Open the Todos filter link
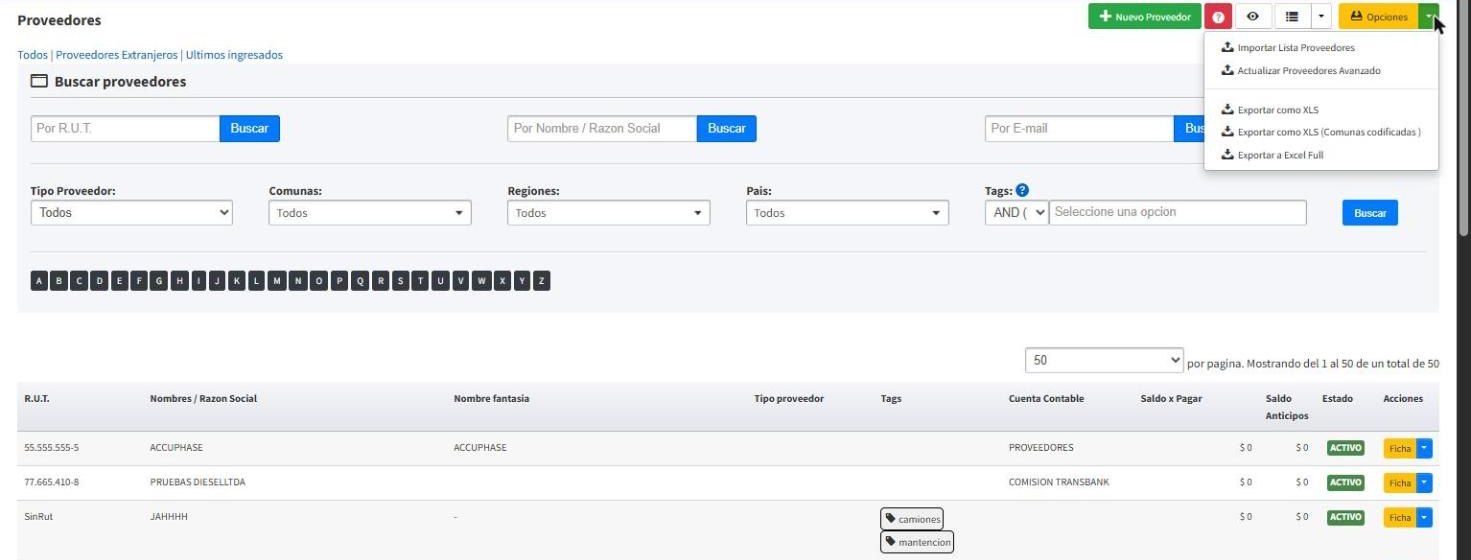The height and width of the screenshot is (560, 1471). [x=33, y=55]
